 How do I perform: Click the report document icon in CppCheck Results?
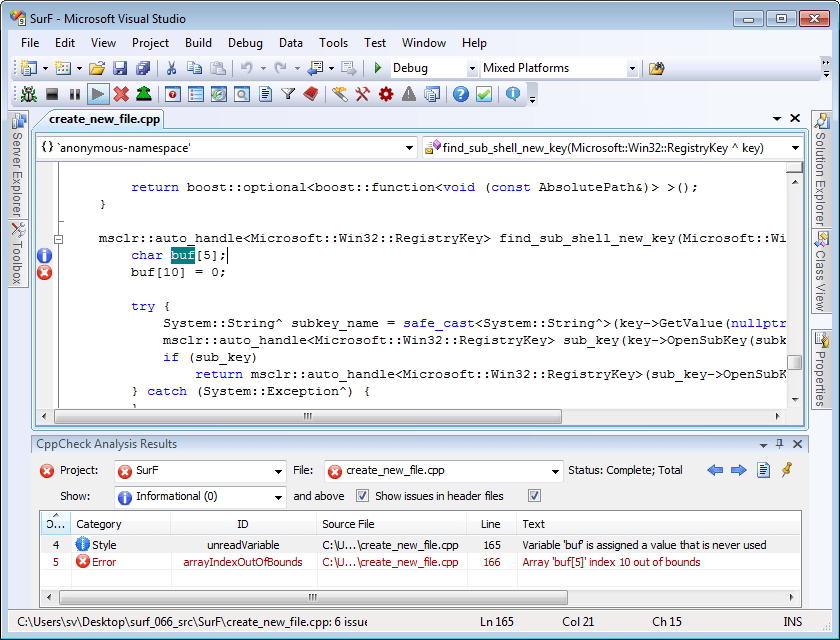(762, 470)
